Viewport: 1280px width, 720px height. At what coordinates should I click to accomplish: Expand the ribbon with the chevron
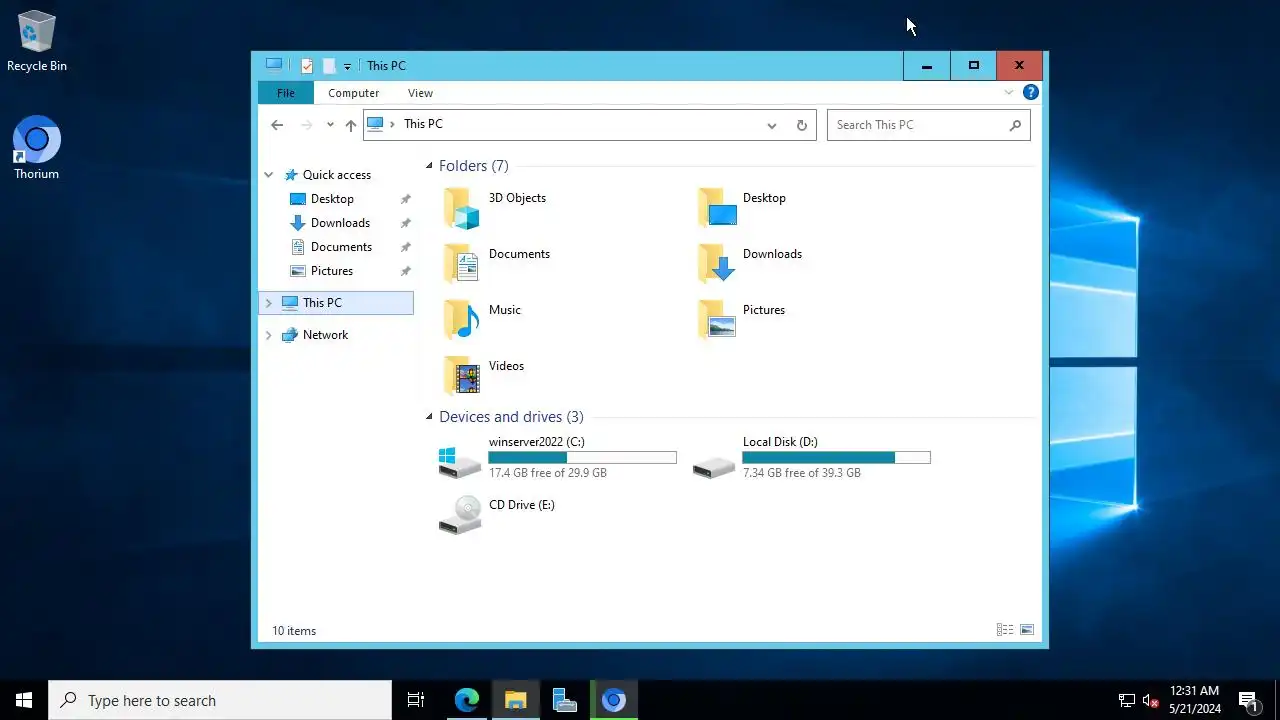coord(1008,93)
